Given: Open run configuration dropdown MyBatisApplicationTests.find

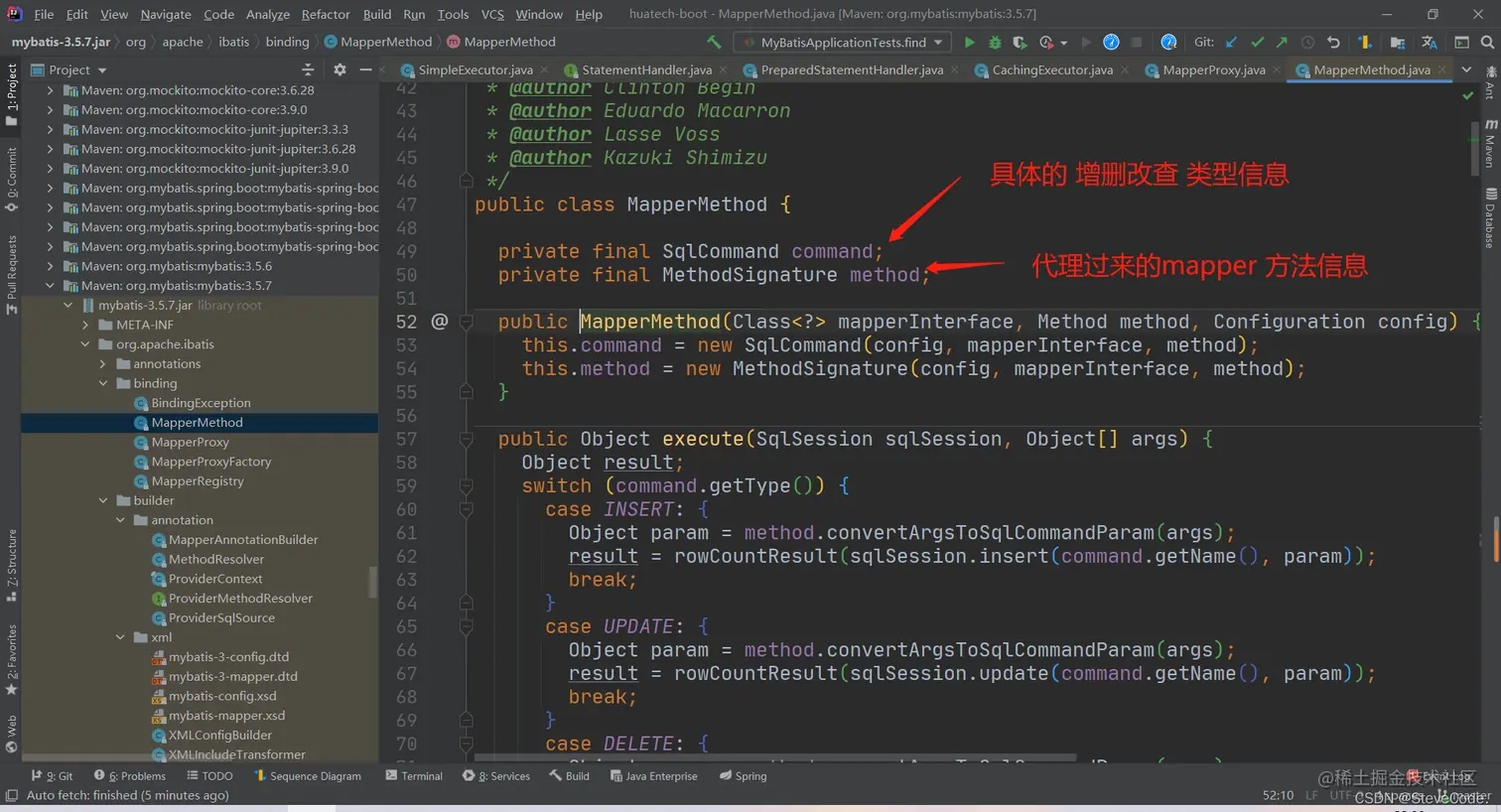Looking at the screenshot, I should 842,42.
